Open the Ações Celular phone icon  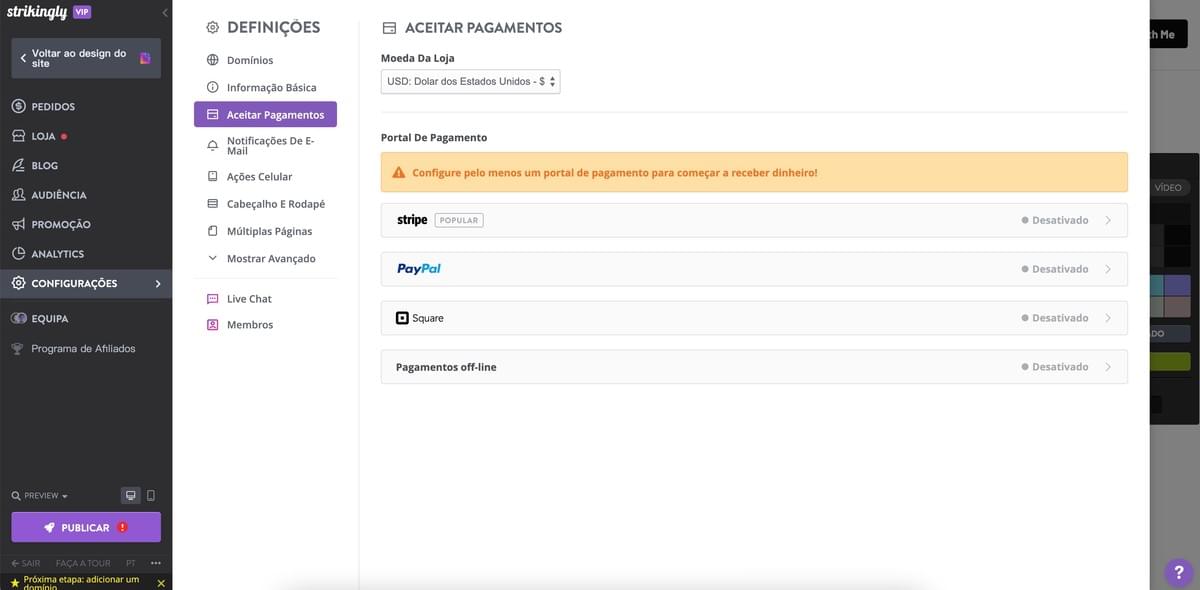click(212, 176)
